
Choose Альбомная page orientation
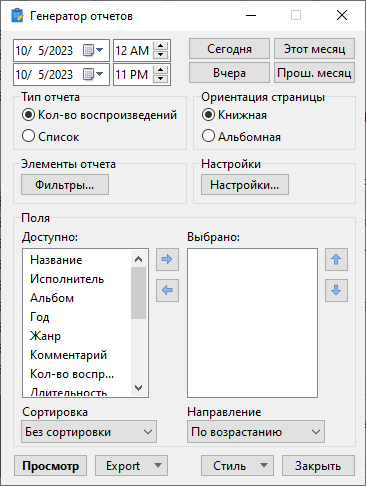pos(241,136)
